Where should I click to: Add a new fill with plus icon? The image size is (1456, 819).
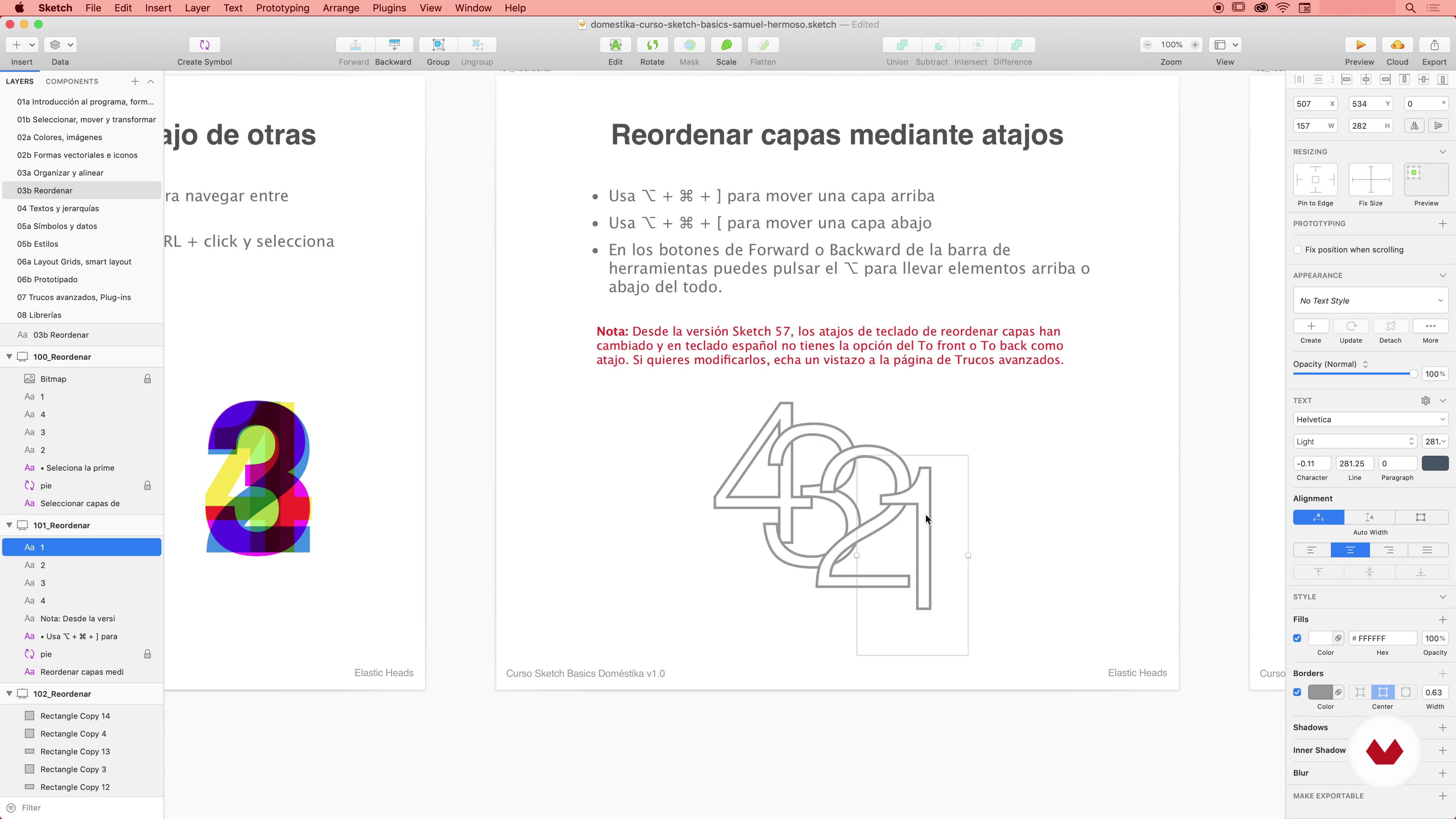click(x=1442, y=620)
